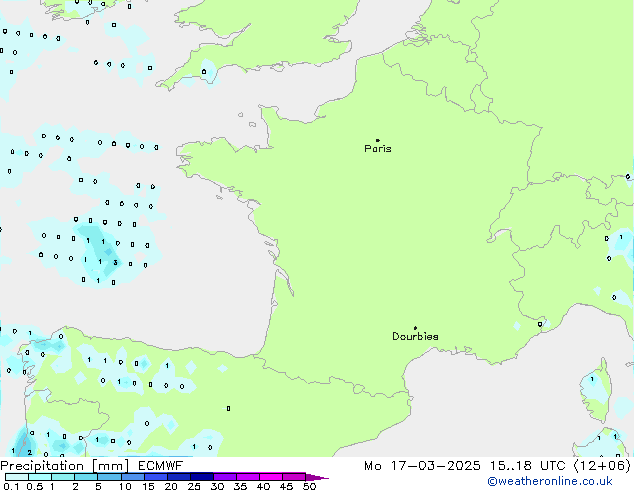Pick the legend swatch between 45 and 50
Screen dimensions: 634x490
click(x=294, y=477)
